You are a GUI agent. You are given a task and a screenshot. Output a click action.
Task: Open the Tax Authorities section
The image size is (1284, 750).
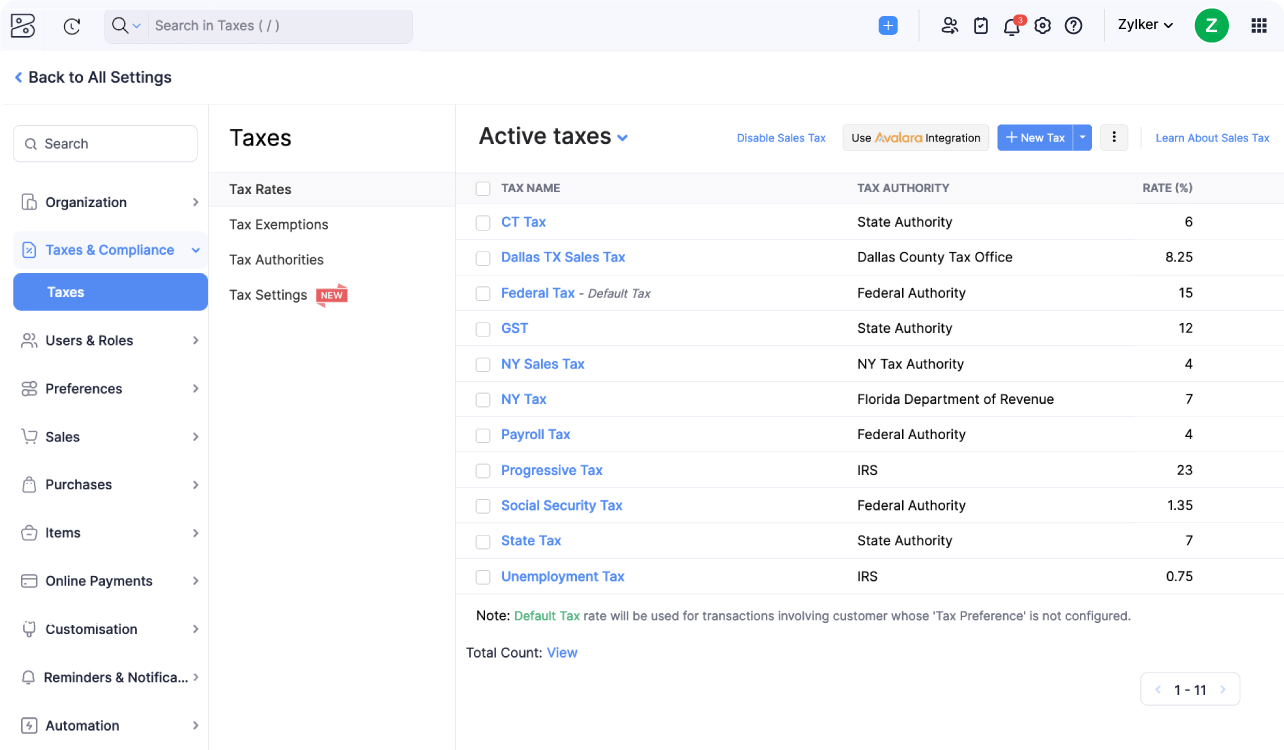point(276,260)
